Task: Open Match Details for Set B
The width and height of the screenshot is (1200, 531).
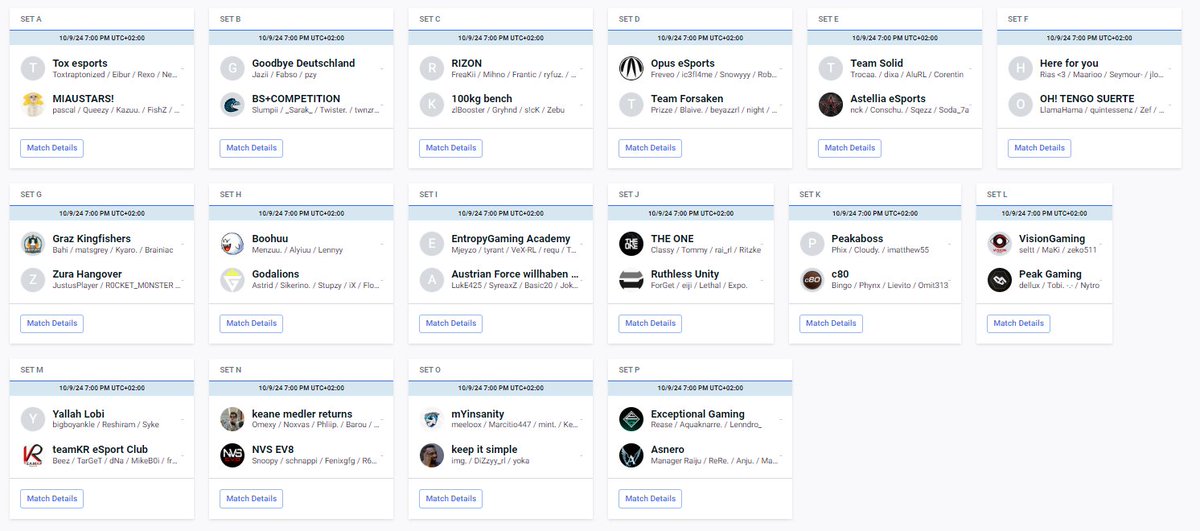Action: (251, 148)
